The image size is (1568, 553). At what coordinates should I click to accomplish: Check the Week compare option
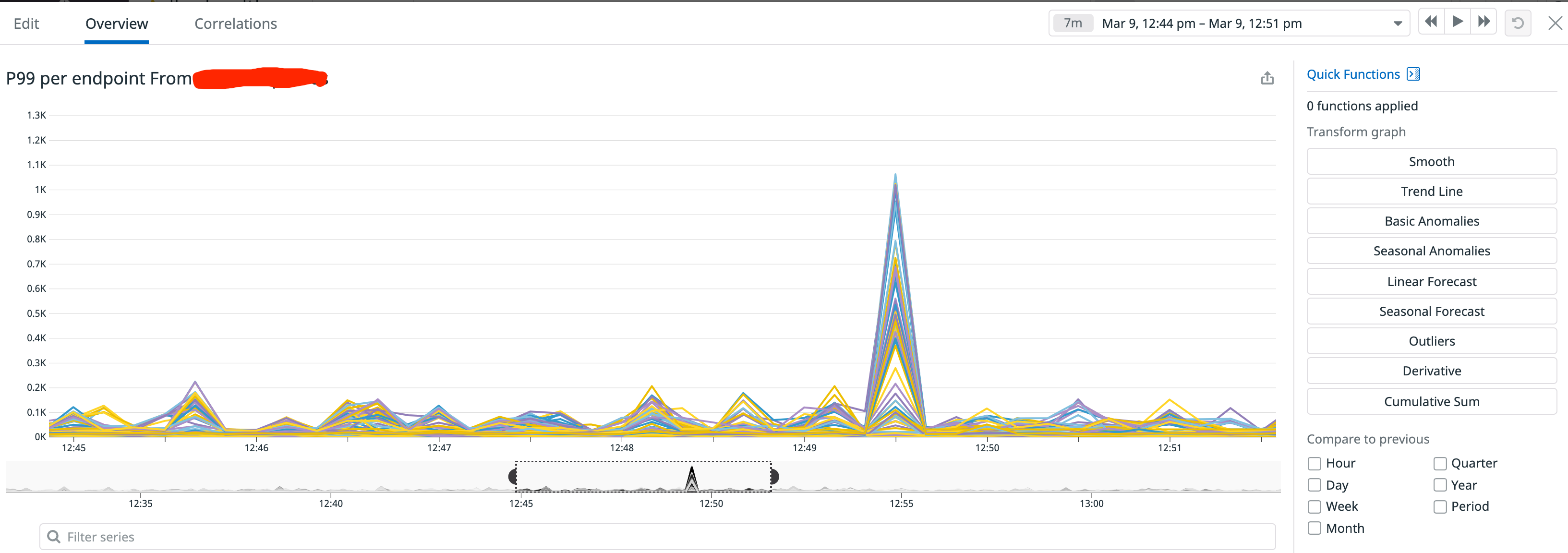click(1314, 507)
